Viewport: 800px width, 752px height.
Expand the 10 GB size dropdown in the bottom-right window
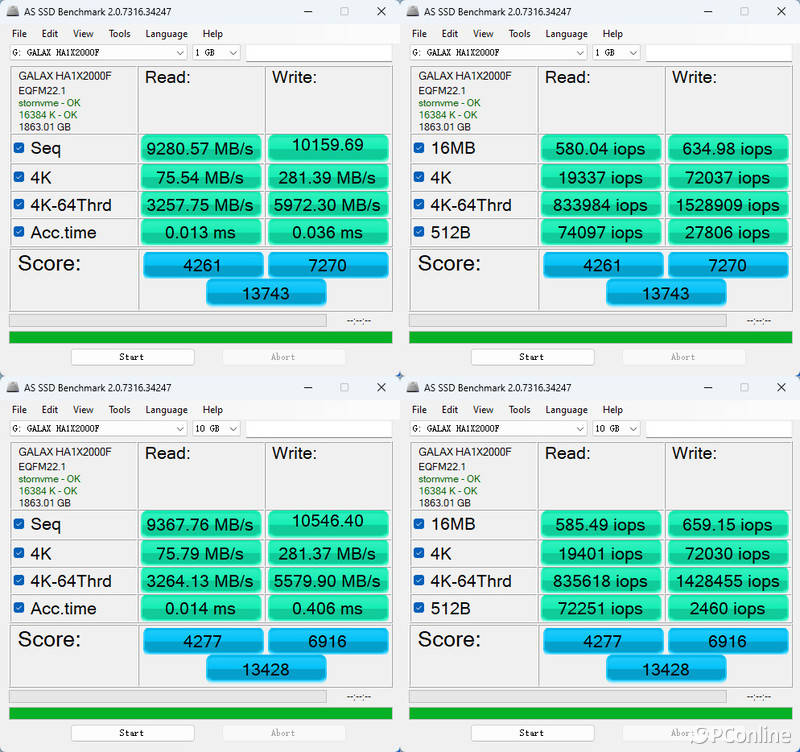(617, 428)
